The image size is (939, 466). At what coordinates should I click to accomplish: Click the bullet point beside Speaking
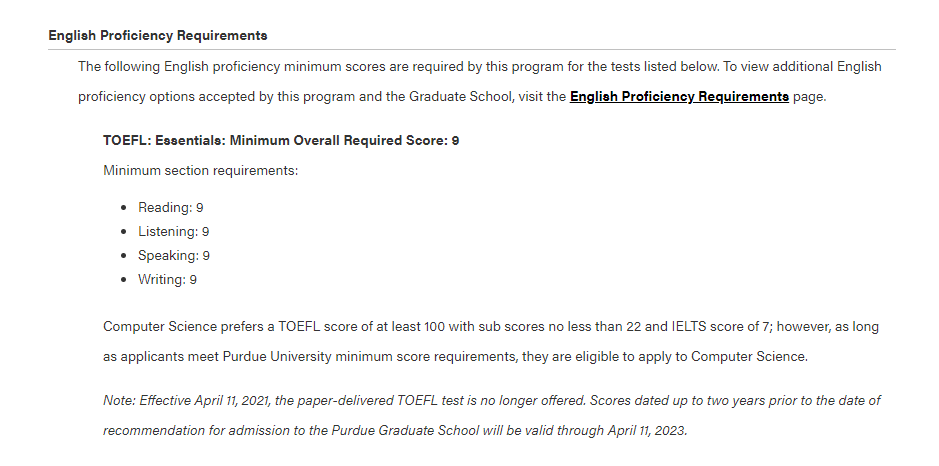(123, 256)
